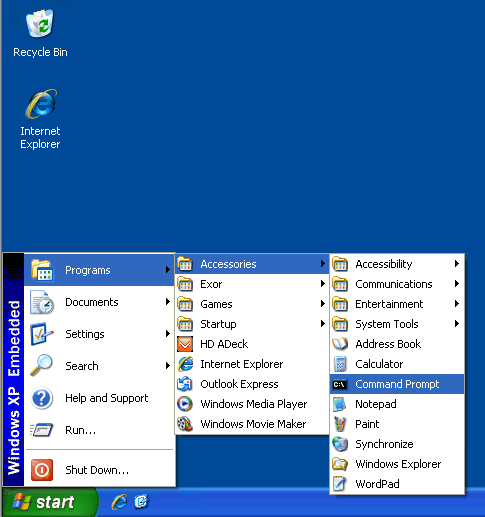
Task: Choose Notepad from the Accessories menu
Action: (x=397, y=404)
